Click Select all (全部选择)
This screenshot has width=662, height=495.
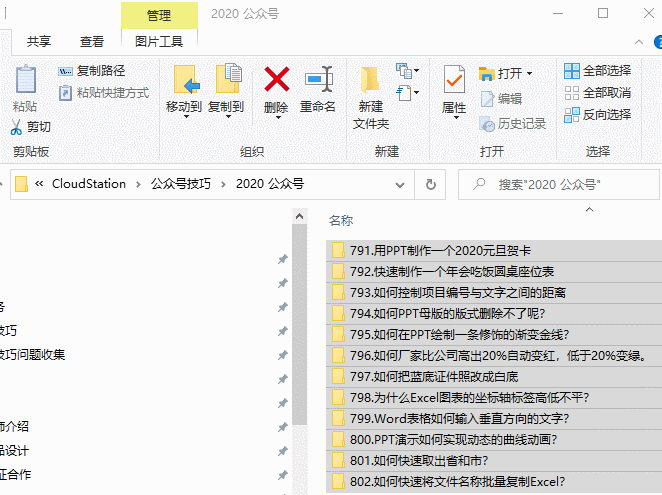coord(597,71)
